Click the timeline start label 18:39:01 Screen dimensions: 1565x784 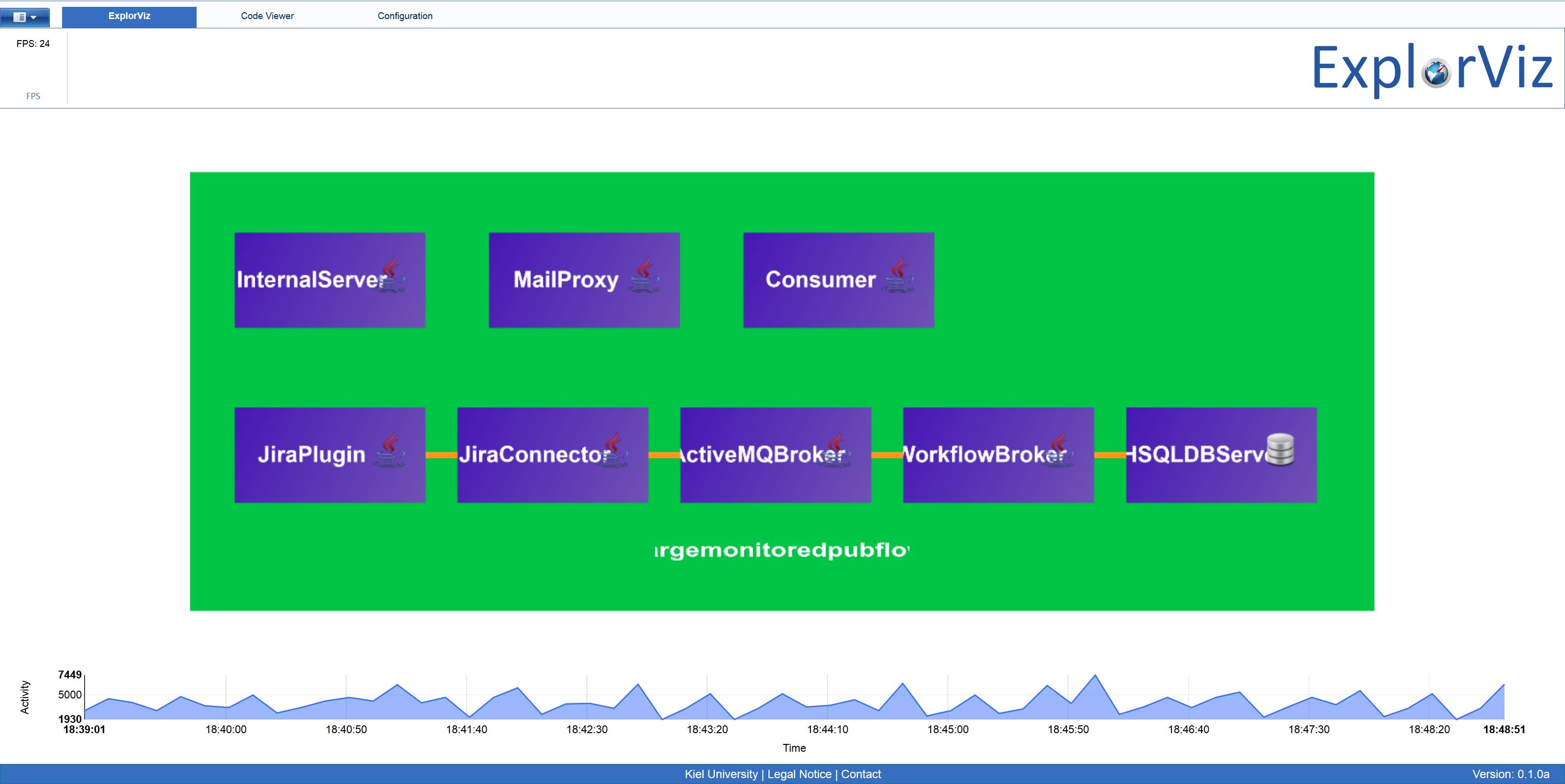pyautogui.click(x=85, y=729)
